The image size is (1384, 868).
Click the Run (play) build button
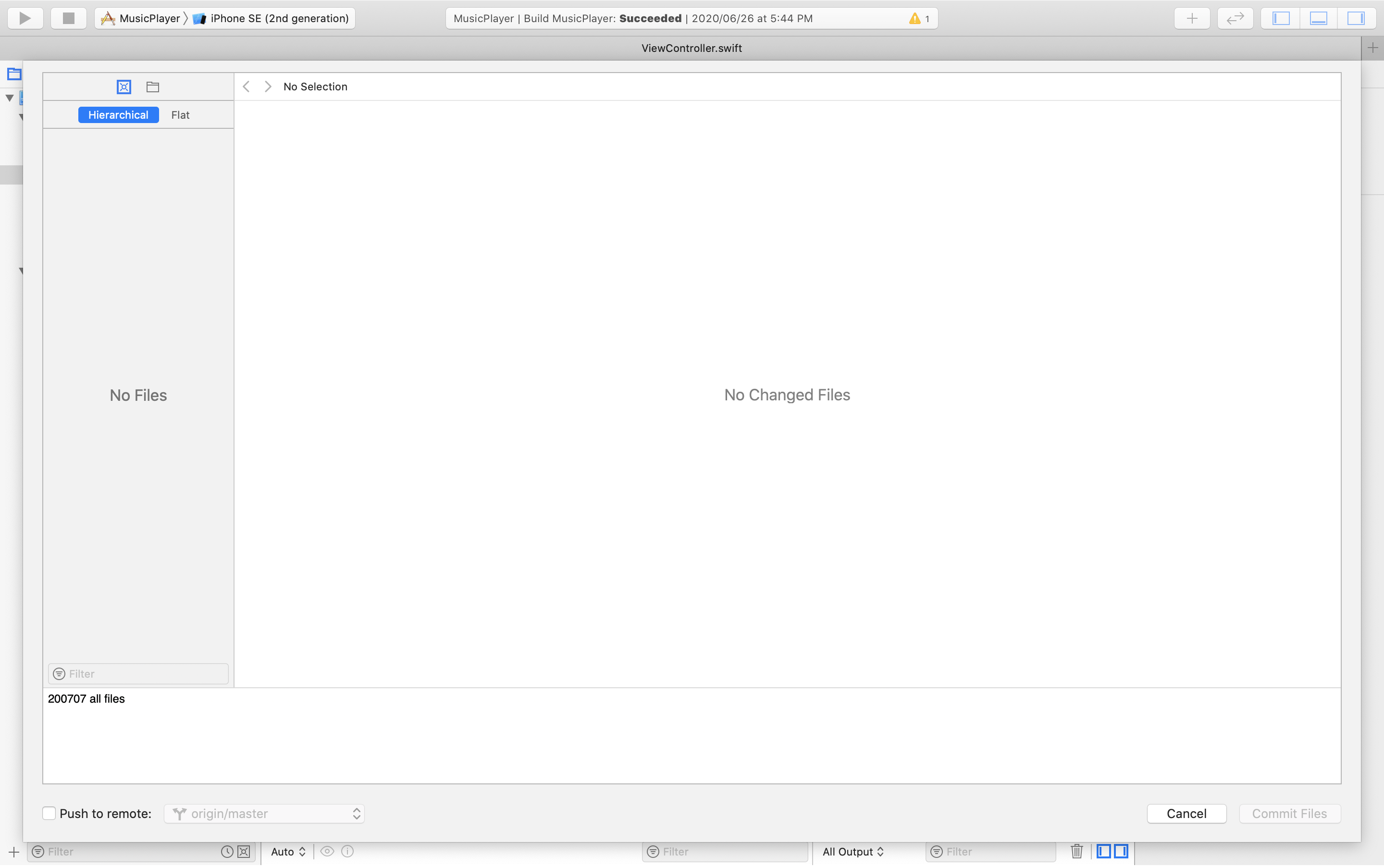click(x=25, y=18)
